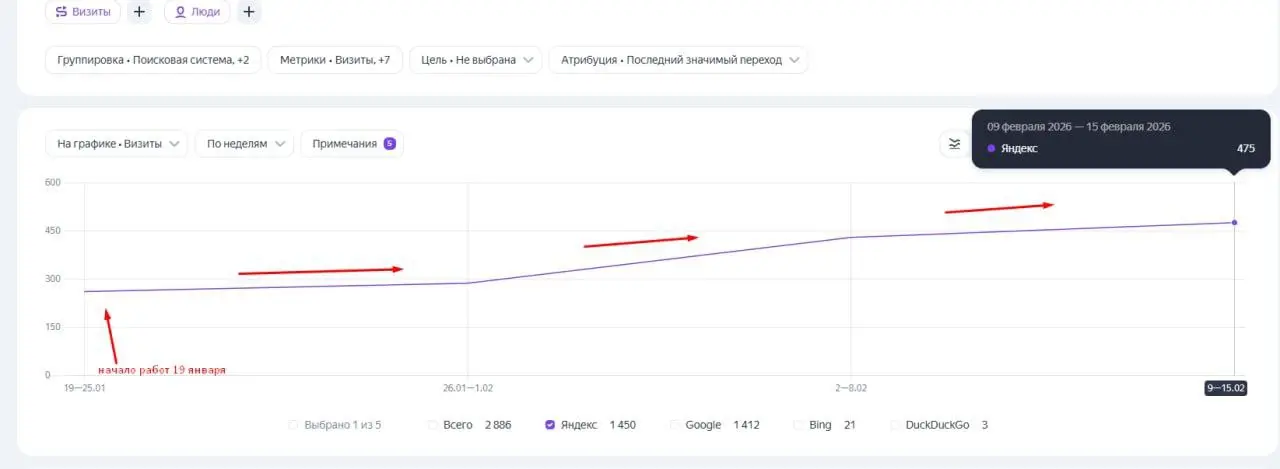Toggle the 'Выбрано 1 из 5' checkbox
The height and width of the screenshot is (469, 1280).
tap(293, 425)
